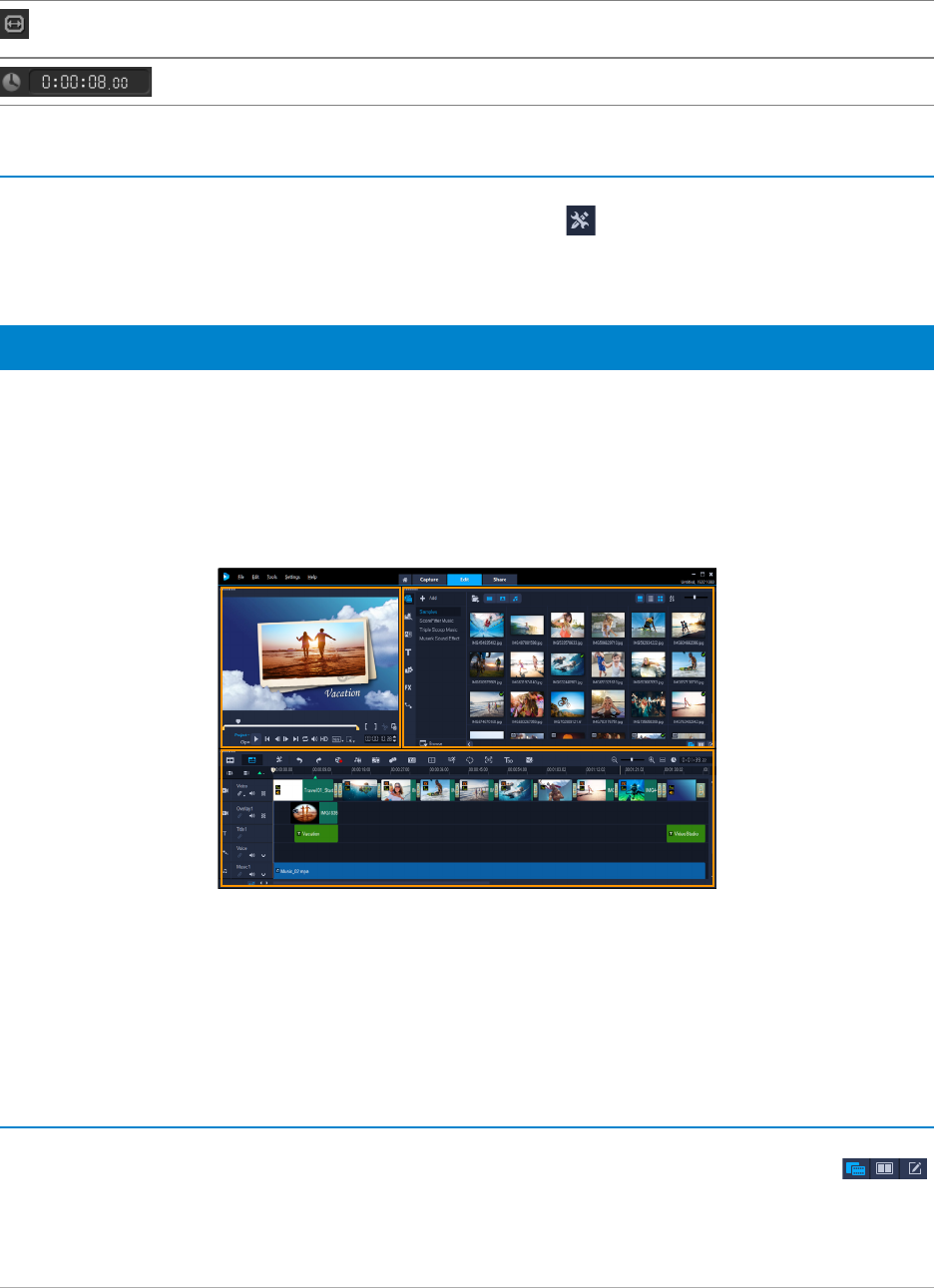This screenshot has width=934, height=1288.
Task: Open the File menu in VideoStudio
Action: pos(240,577)
